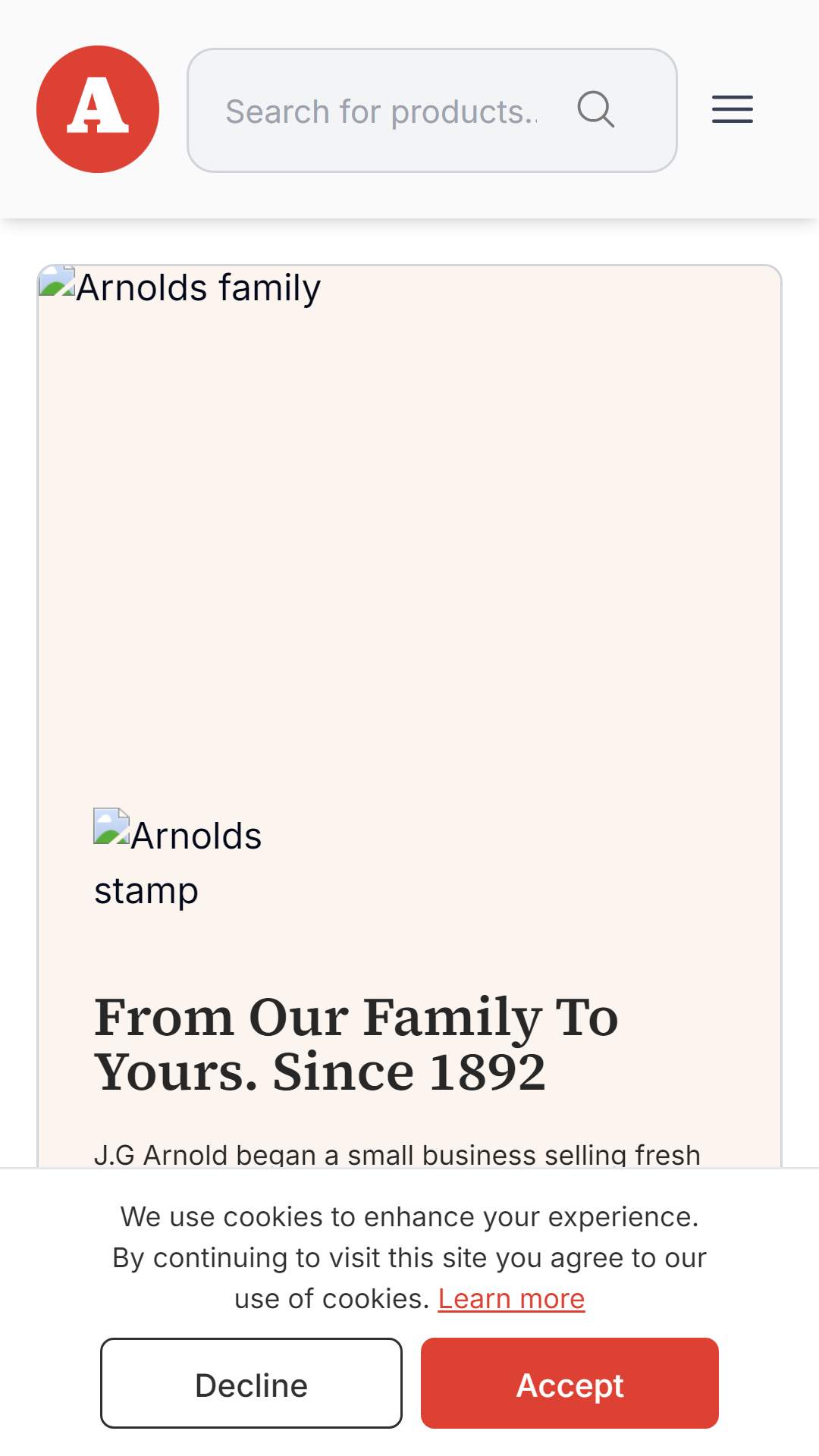819x1456 pixels.
Task: Accept the cookie consent
Action: (570, 1383)
